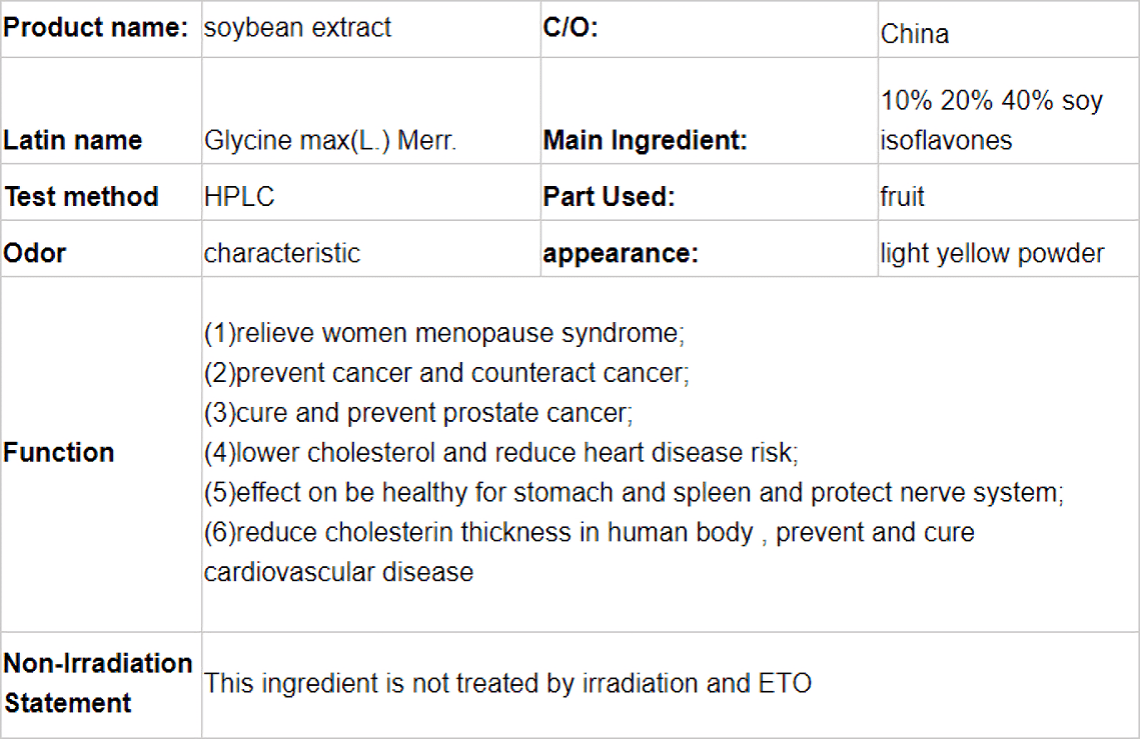Select the 'soybean extract' text
1140x739 pixels.
(x=297, y=28)
